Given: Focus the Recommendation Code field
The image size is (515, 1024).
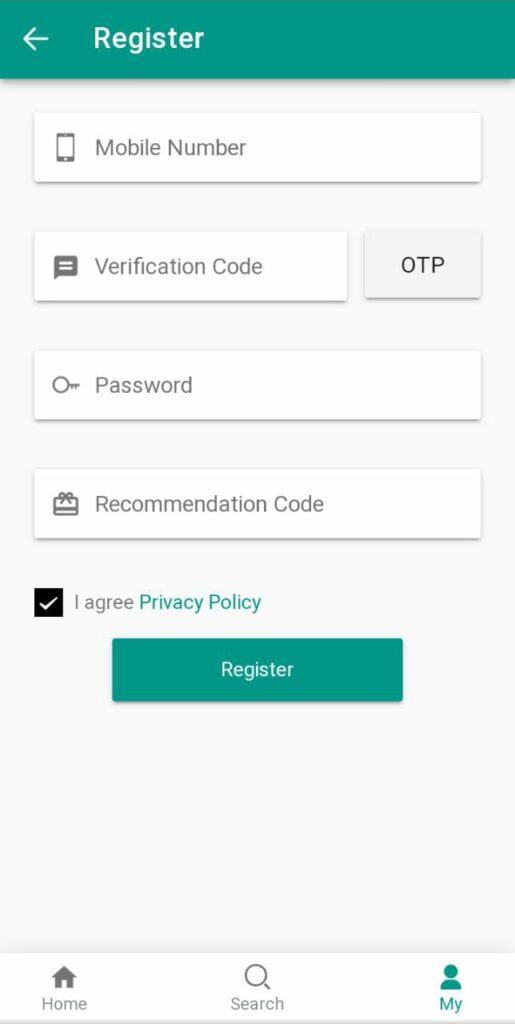Looking at the screenshot, I should (x=257, y=504).
